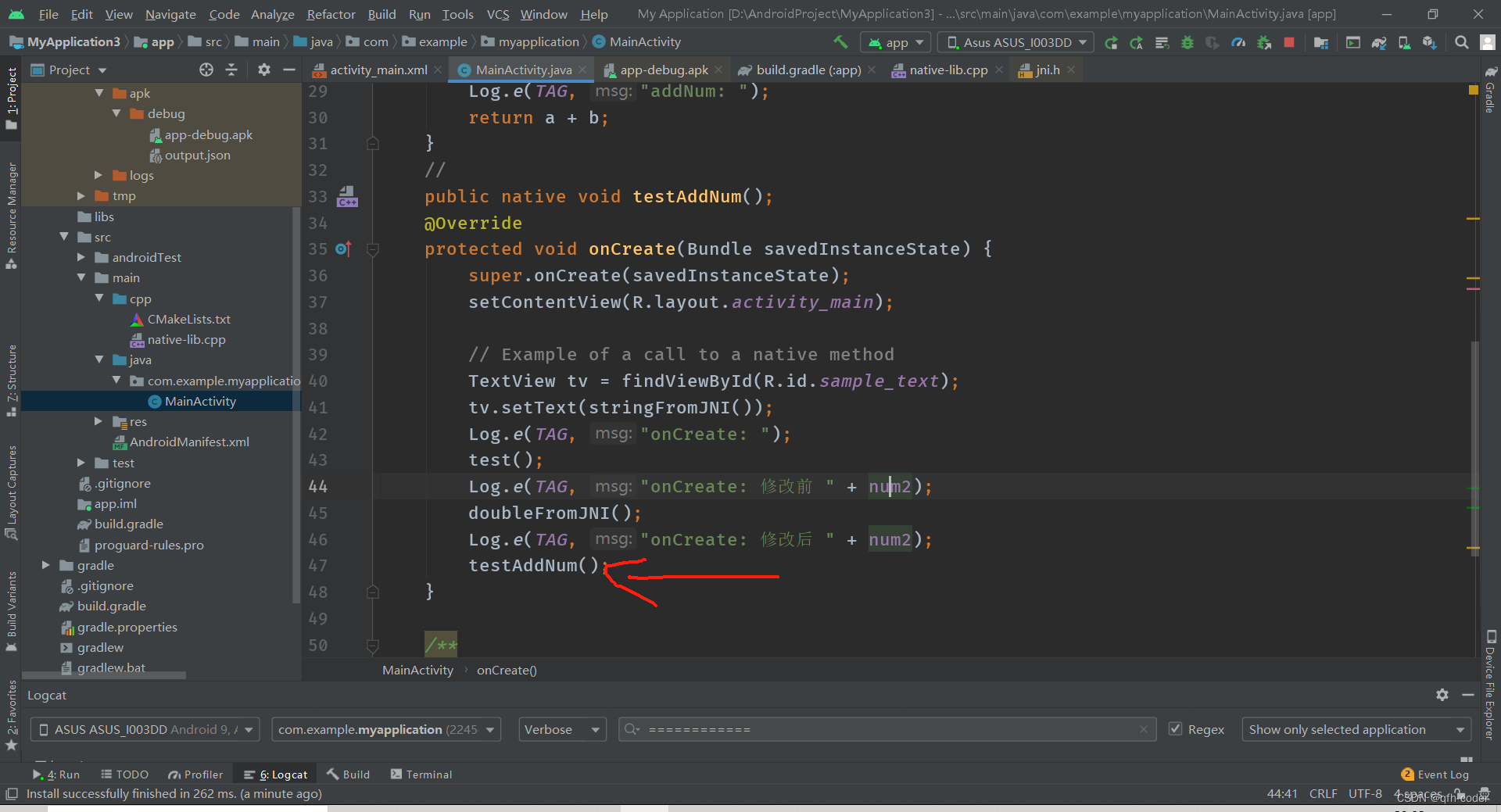
Task: Select CMakeLists.txt in the project tree
Action: 188,319
